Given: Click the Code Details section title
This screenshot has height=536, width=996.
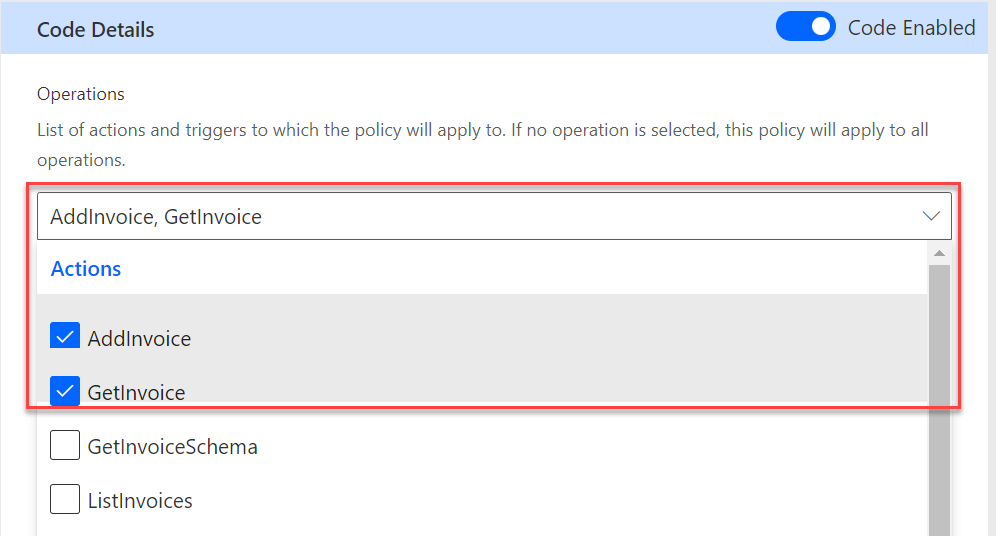Looking at the screenshot, I should pos(96,30).
